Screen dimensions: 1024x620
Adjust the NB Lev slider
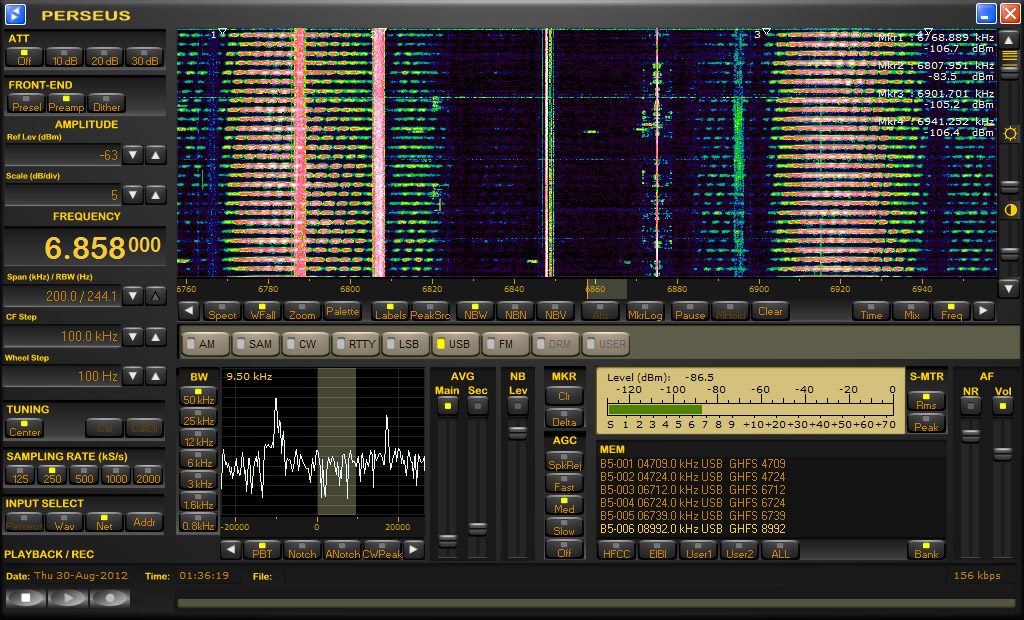point(517,432)
